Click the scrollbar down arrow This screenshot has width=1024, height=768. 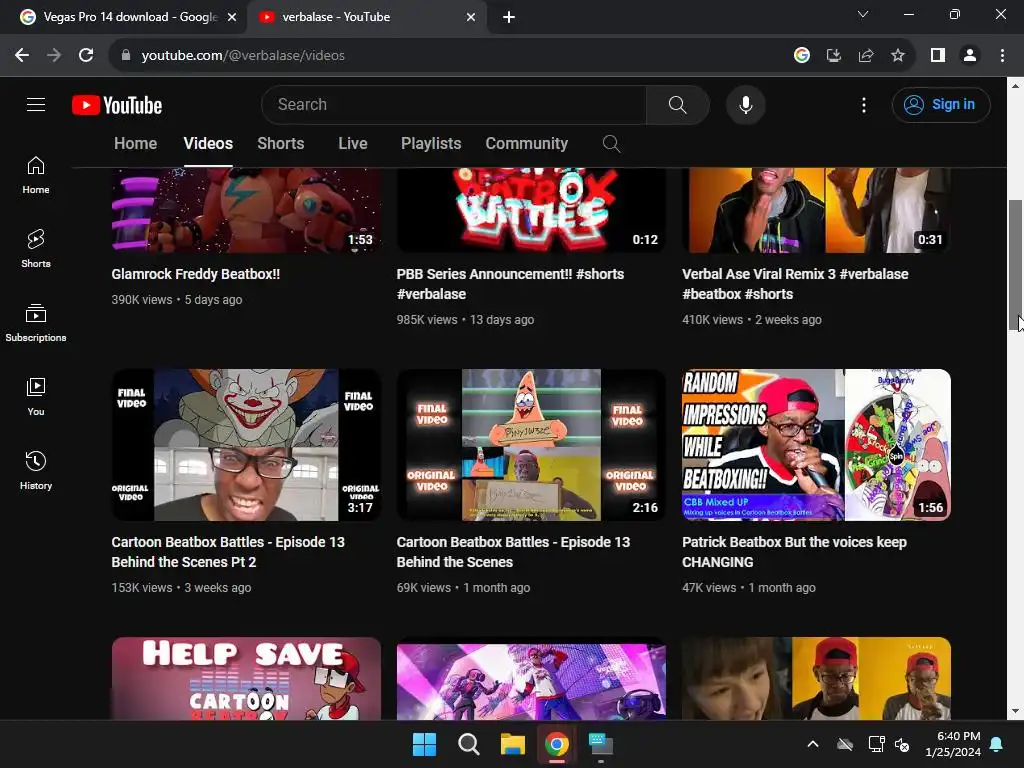pyautogui.click(x=1015, y=712)
